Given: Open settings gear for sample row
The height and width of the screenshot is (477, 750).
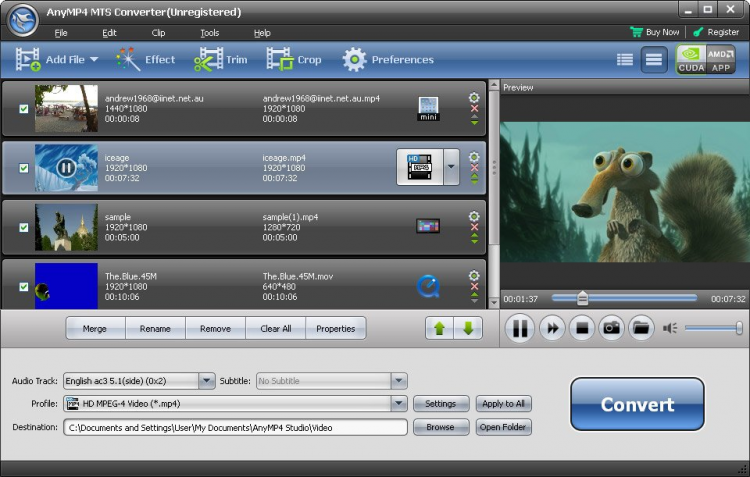Looking at the screenshot, I should pos(474,216).
